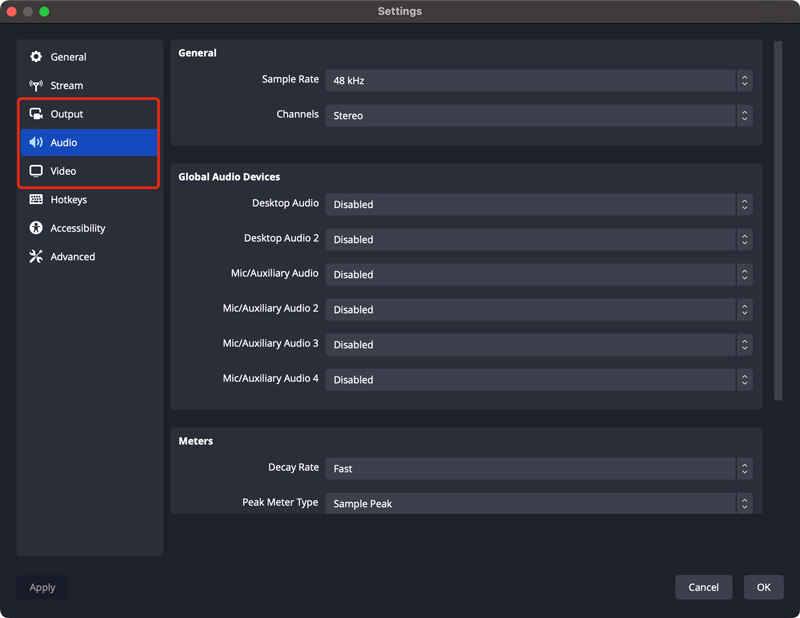Open the Desktop Audio 2 device dropdown
The image size is (800, 618).
pyautogui.click(x=539, y=240)
